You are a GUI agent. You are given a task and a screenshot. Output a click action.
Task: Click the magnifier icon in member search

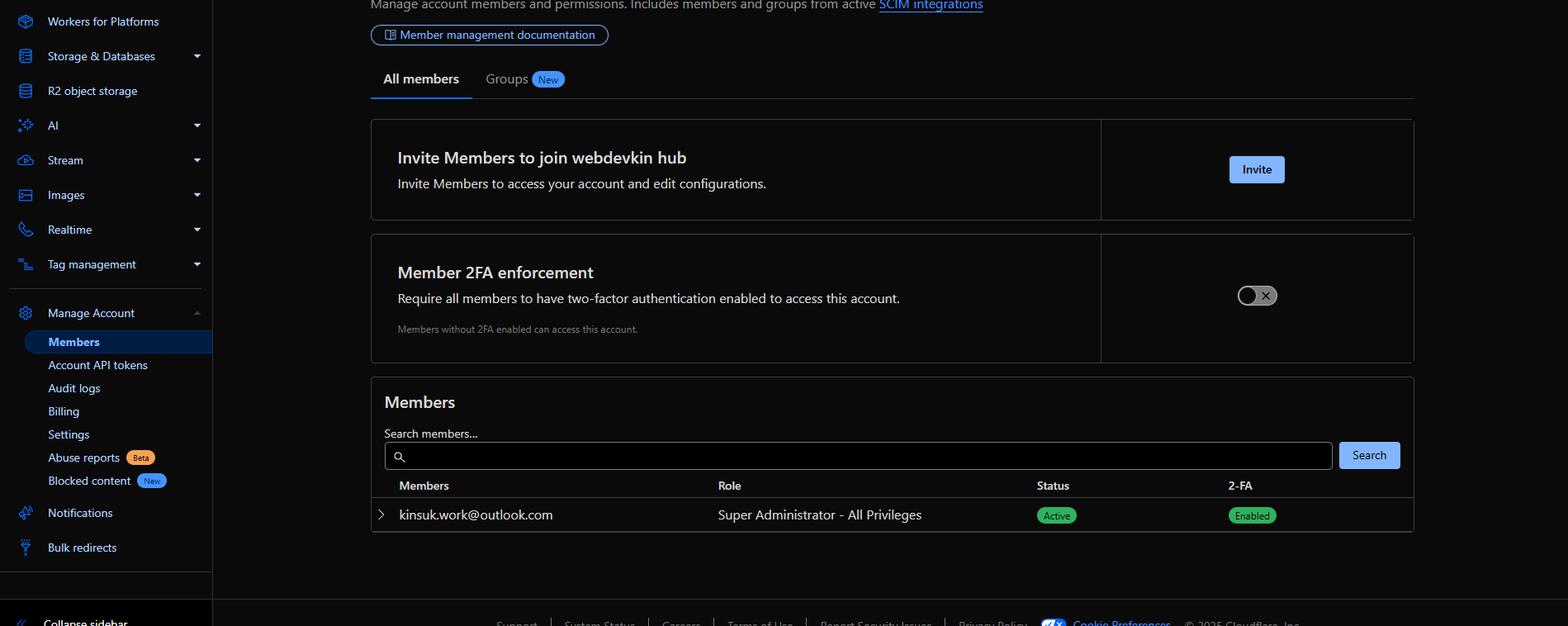pos(400,457)
